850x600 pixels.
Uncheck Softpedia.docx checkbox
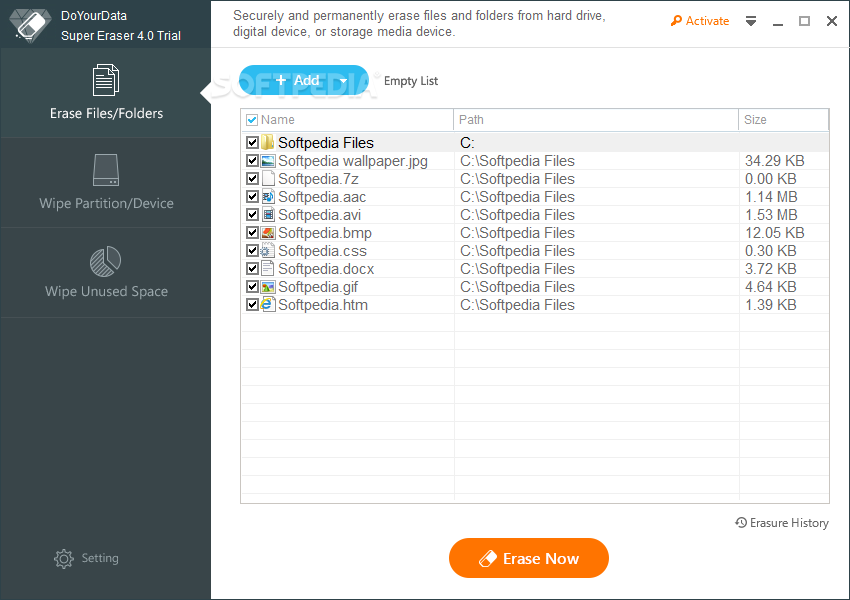pyautogui.click(x=252, y=268)
